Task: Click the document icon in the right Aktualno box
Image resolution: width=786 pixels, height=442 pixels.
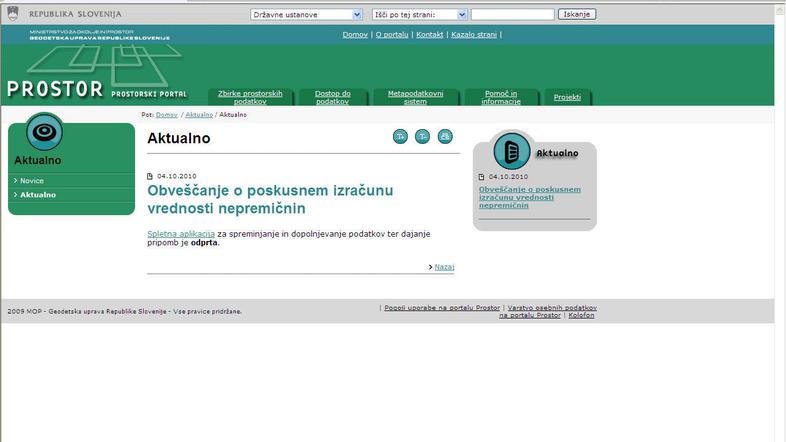Action: point(511,151)
